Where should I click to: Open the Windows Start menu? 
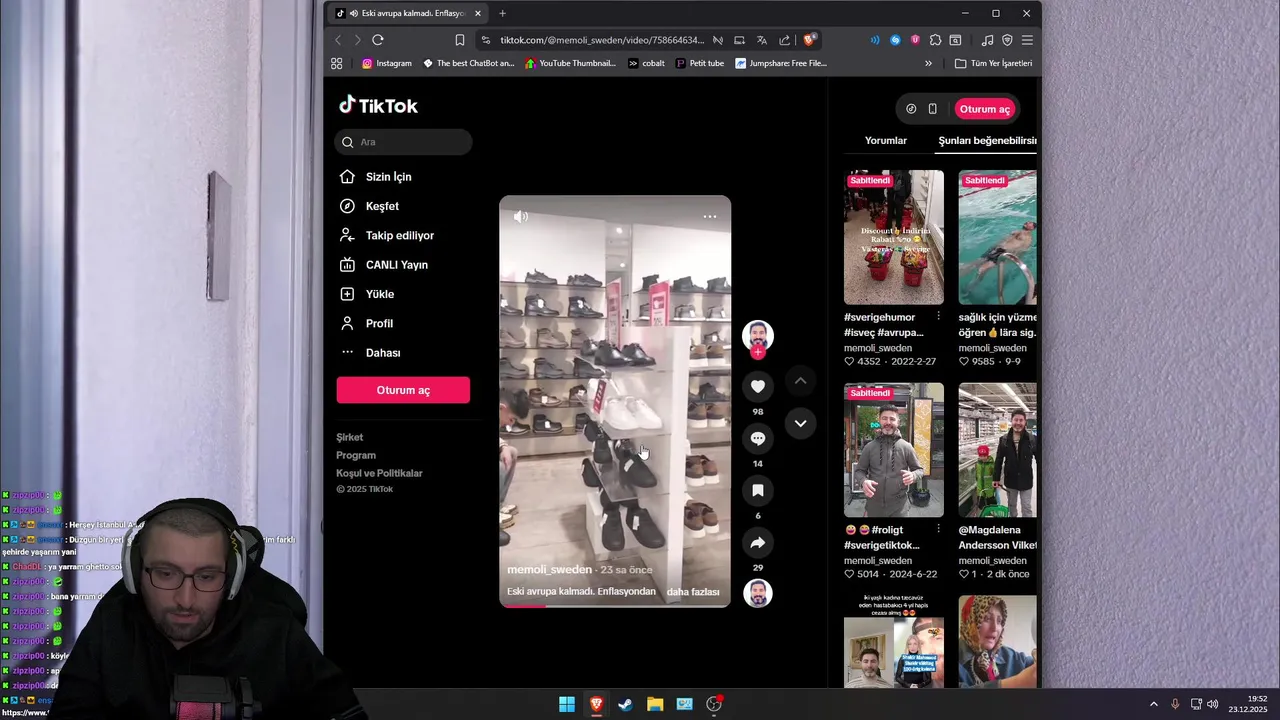[x=567, y=704]
